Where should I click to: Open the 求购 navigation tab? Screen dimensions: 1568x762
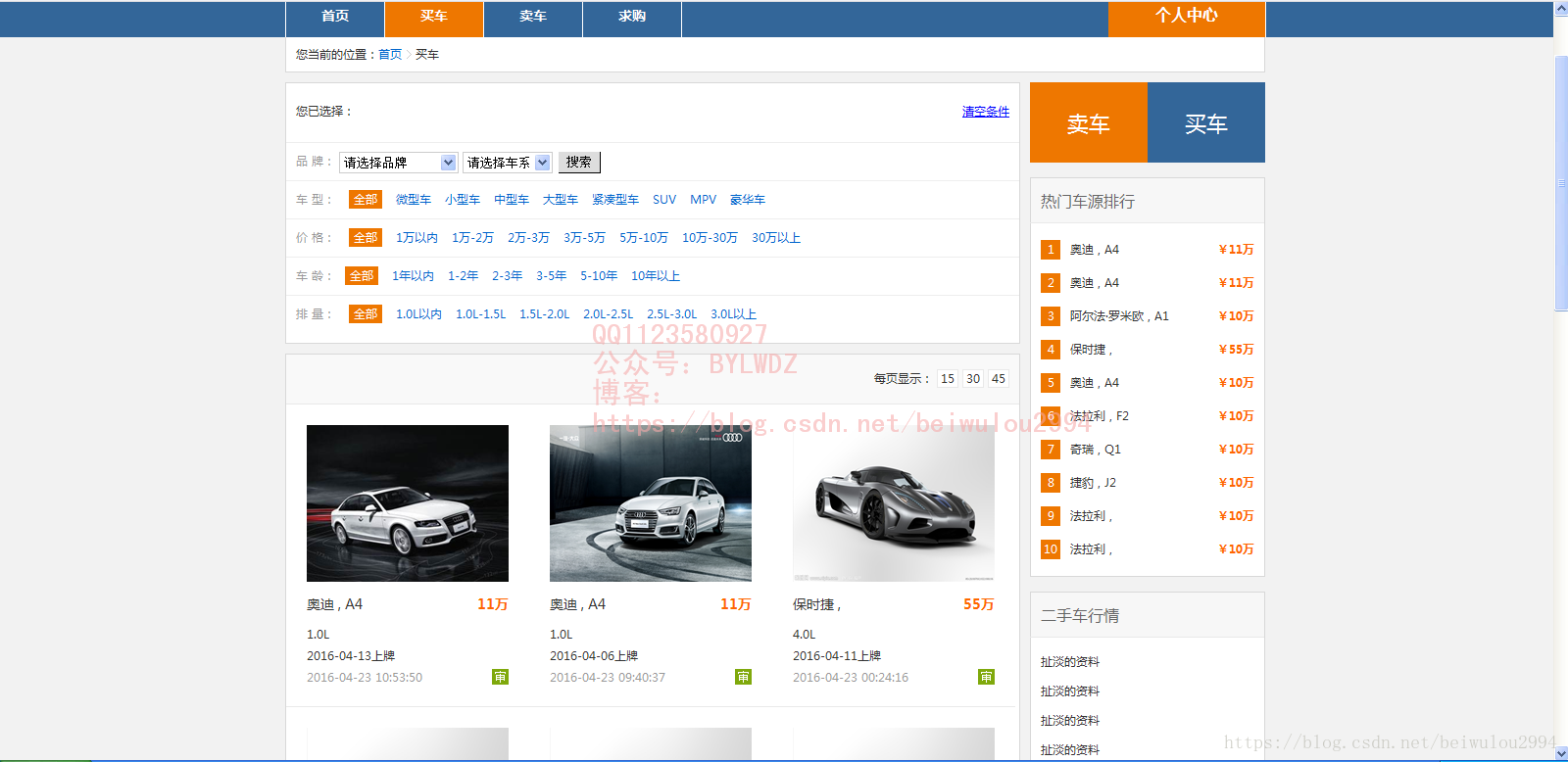[x=632, y=17]
